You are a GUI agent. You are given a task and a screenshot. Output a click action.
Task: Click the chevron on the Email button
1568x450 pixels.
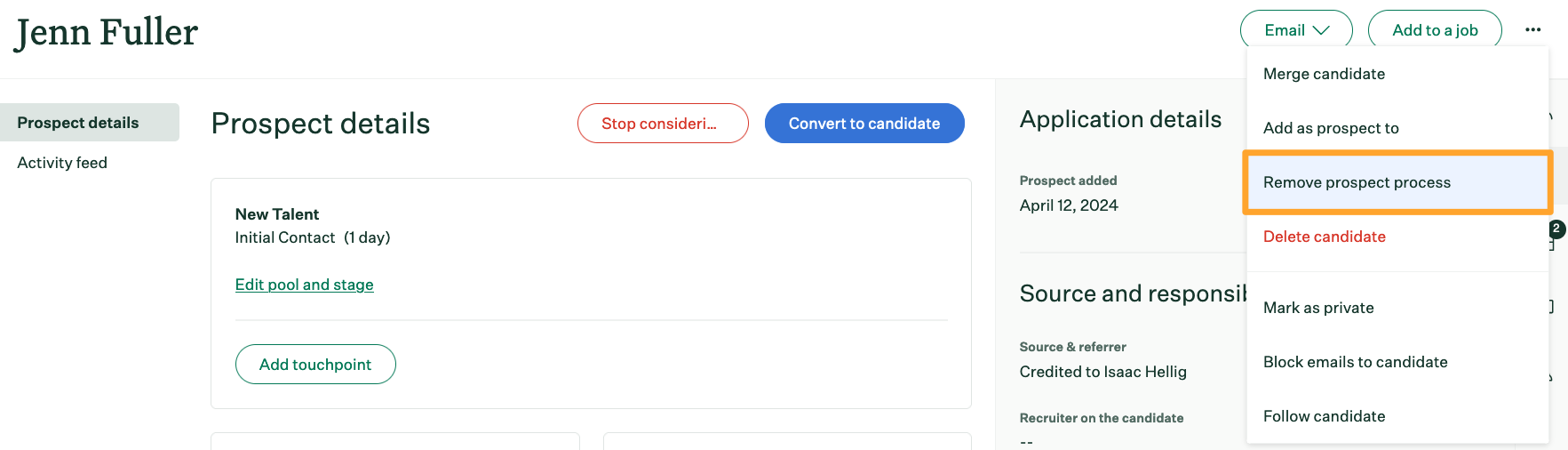1321,30
